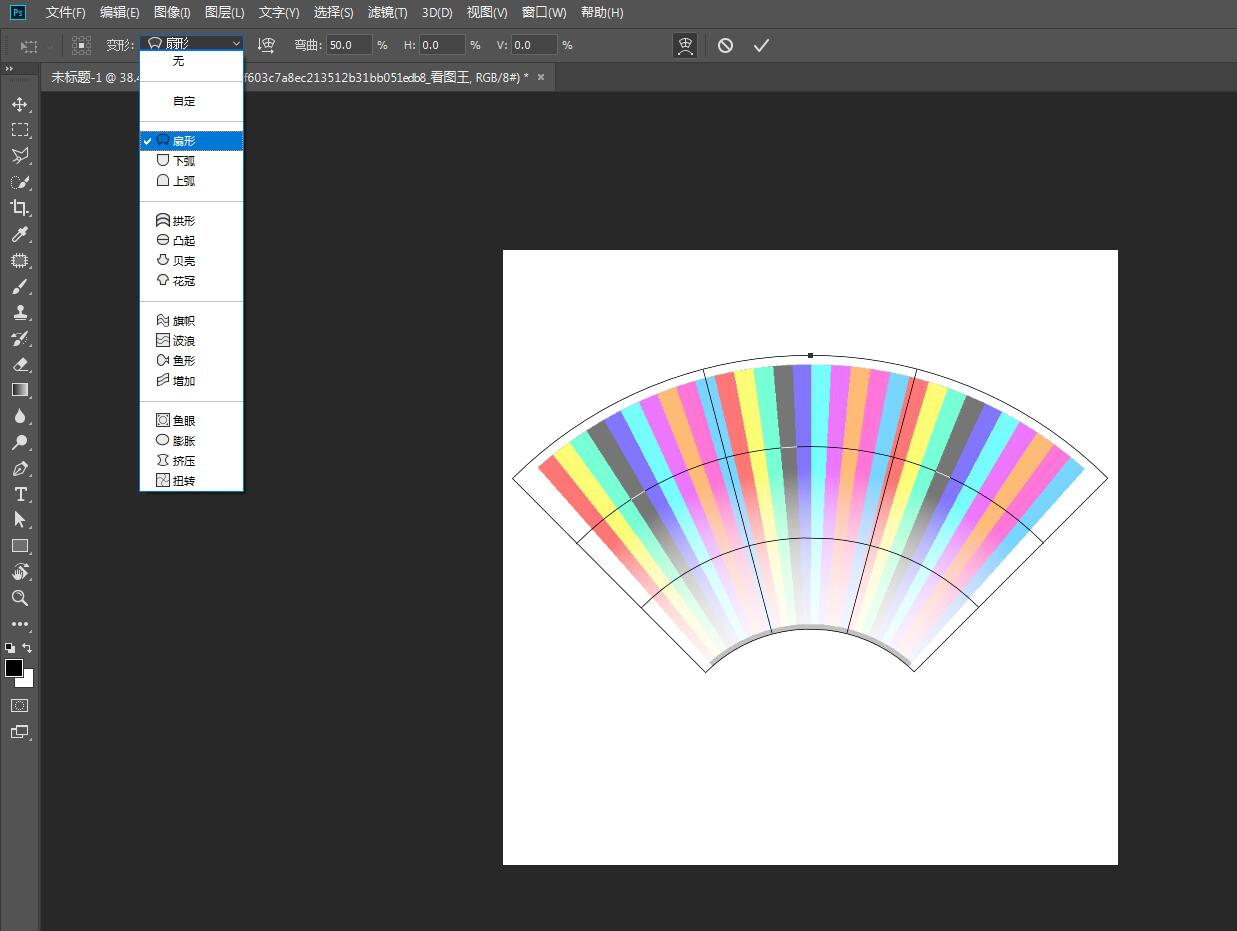Commit the transform with the checkmark
1237x931 pixels.
(761, 45)
